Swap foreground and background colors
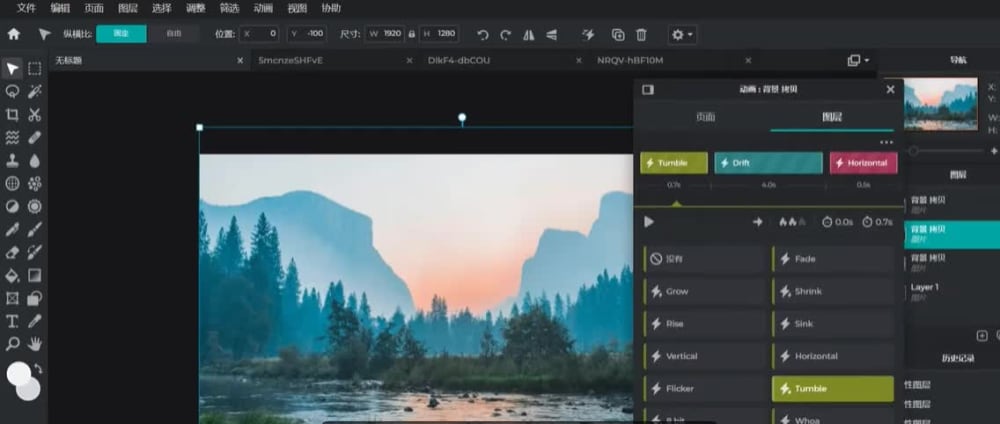Image resolution: width=1000 pixels, height=424 pixels. pos(38,369)
